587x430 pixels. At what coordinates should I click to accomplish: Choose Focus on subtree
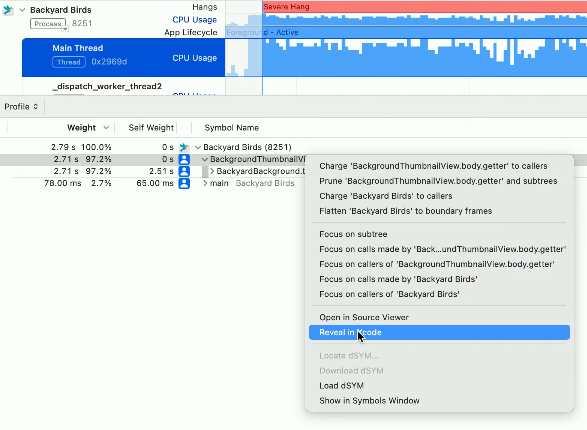(439, 234)
